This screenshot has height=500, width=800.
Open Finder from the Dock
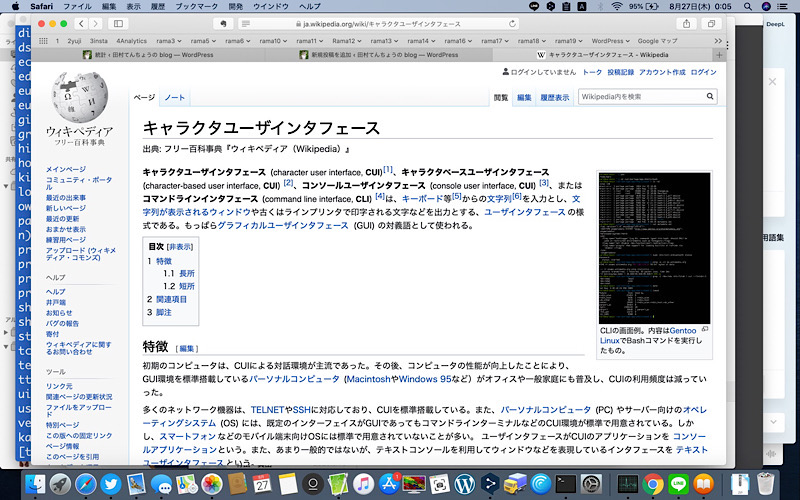35,484
